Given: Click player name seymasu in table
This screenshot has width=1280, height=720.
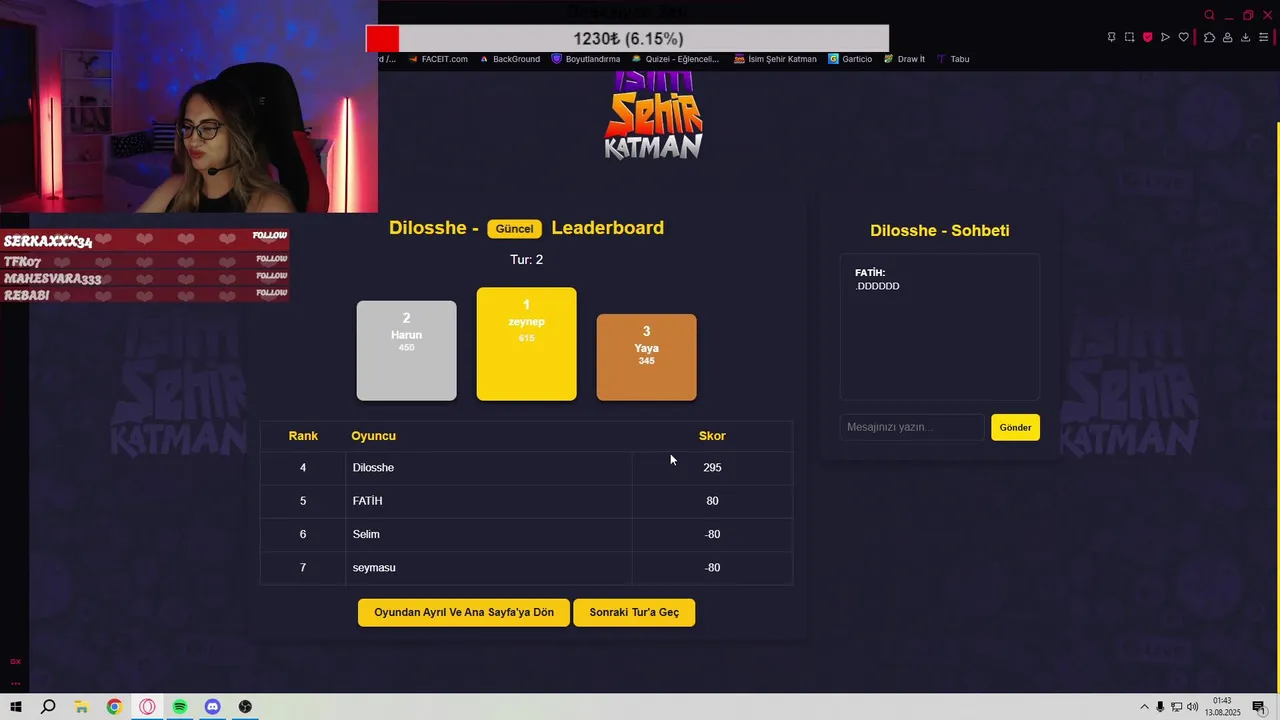Looking at the screenshot, I should (x=374, y=568).
